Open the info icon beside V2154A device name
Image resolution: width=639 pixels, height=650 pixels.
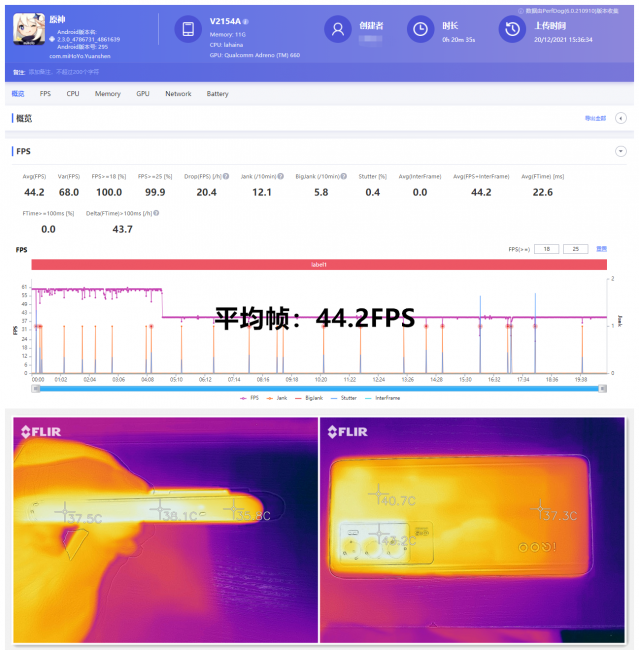246,22
